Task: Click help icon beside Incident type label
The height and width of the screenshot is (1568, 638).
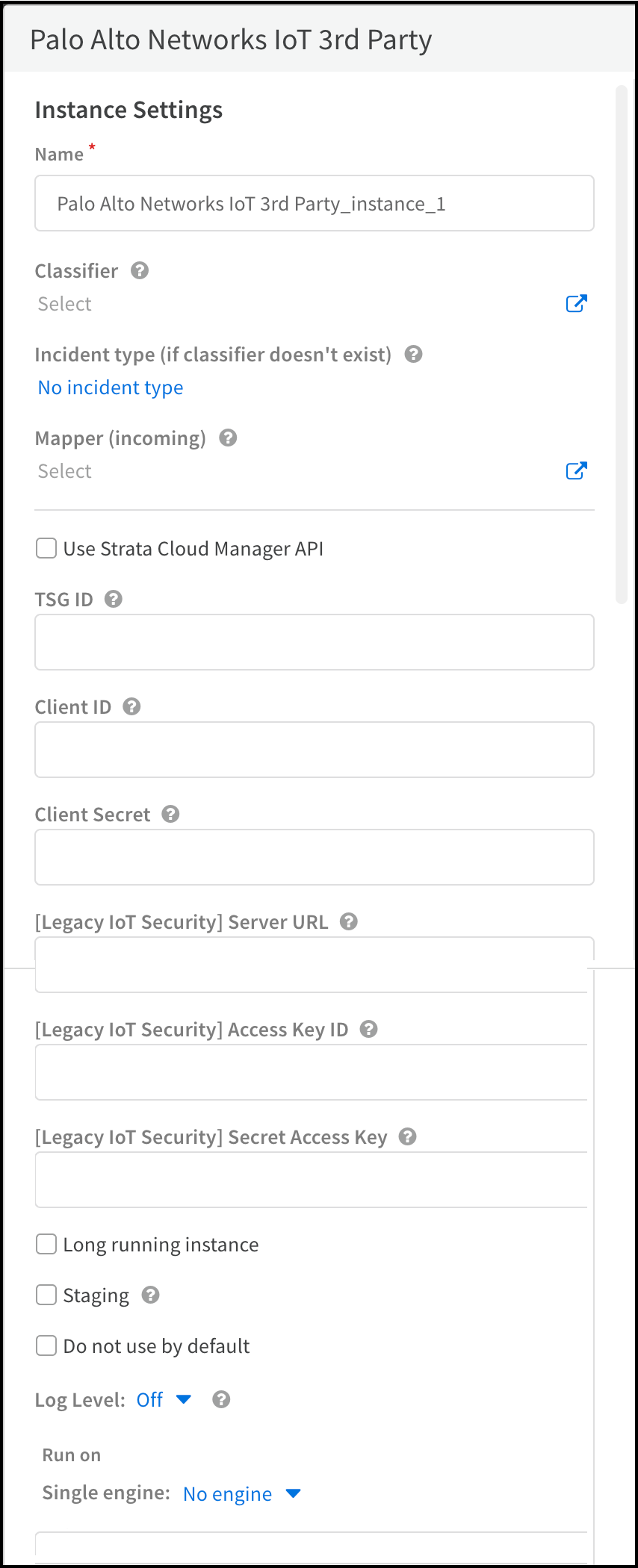Action: (414, 354)
